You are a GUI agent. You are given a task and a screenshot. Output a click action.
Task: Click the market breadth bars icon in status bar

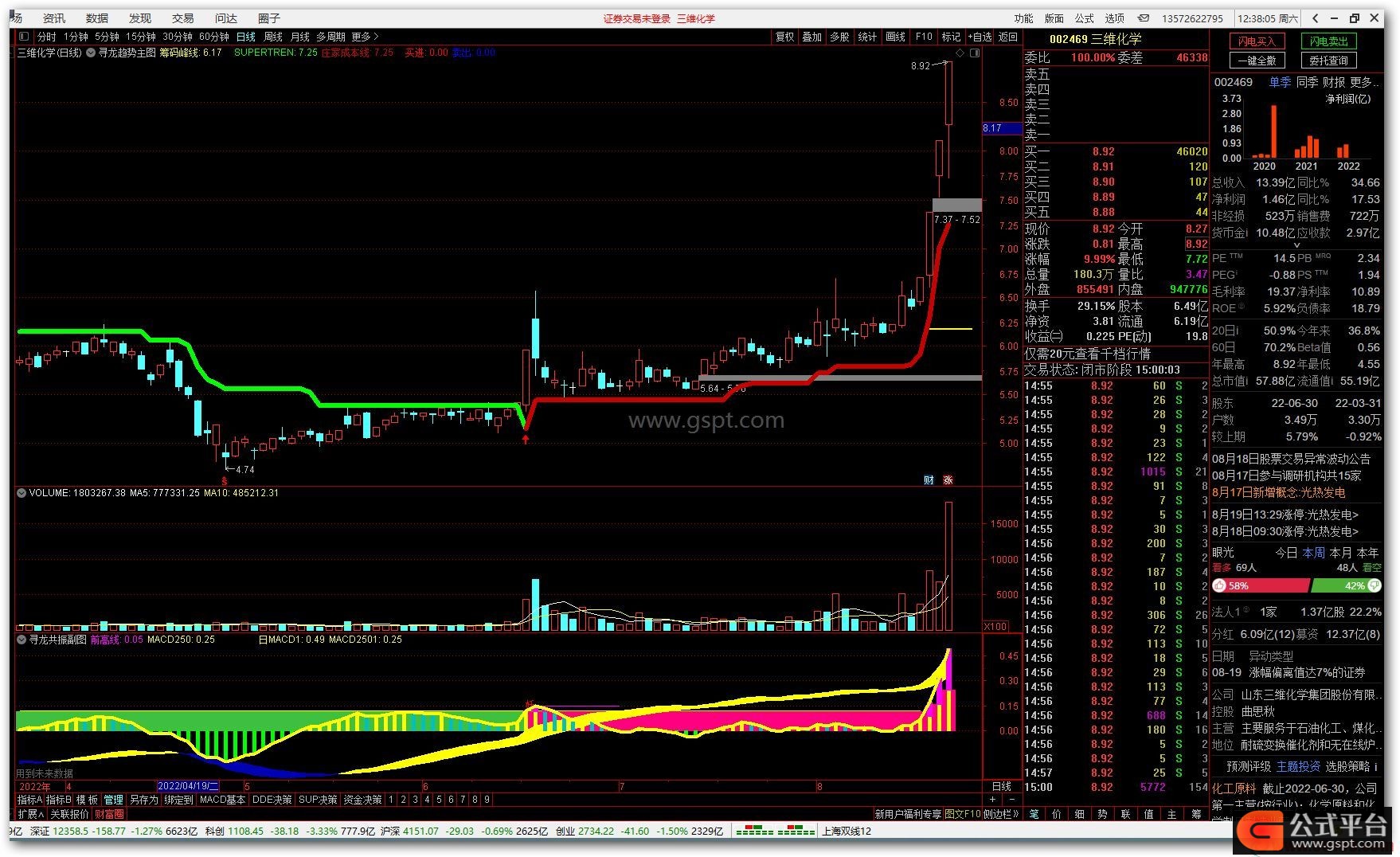[x=775, y=831]
